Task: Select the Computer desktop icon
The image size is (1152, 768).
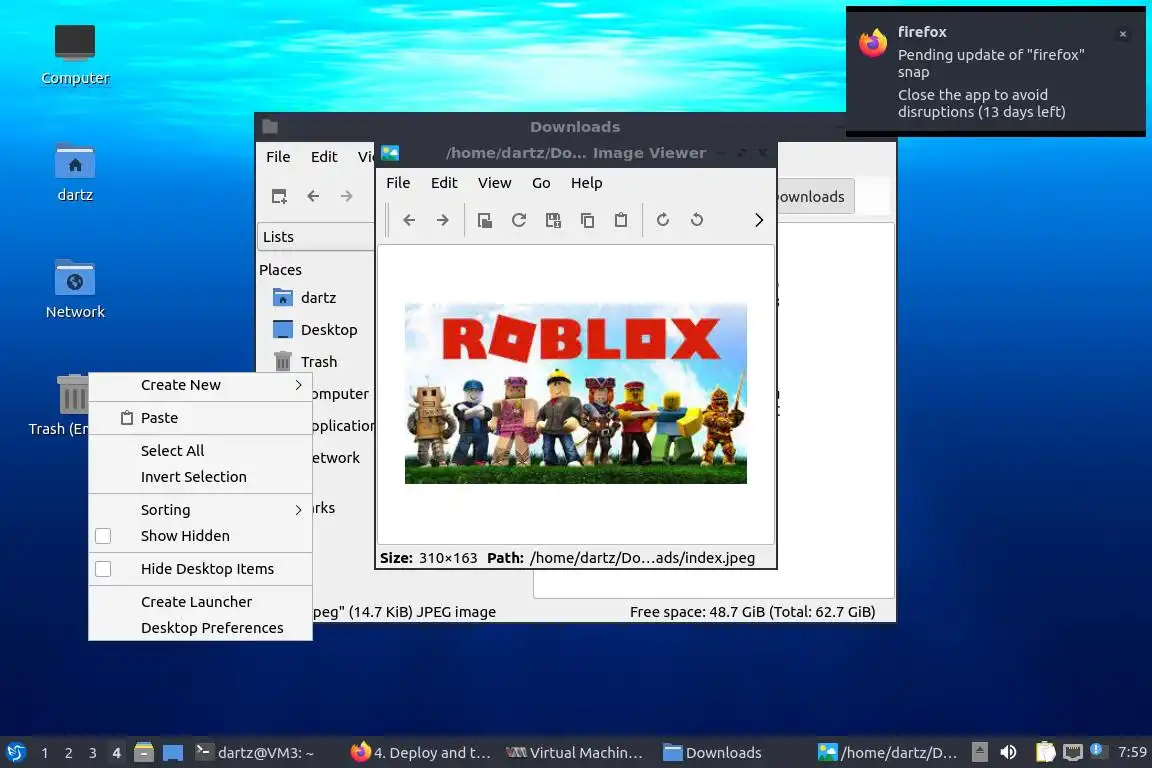Action: (75, 54)
